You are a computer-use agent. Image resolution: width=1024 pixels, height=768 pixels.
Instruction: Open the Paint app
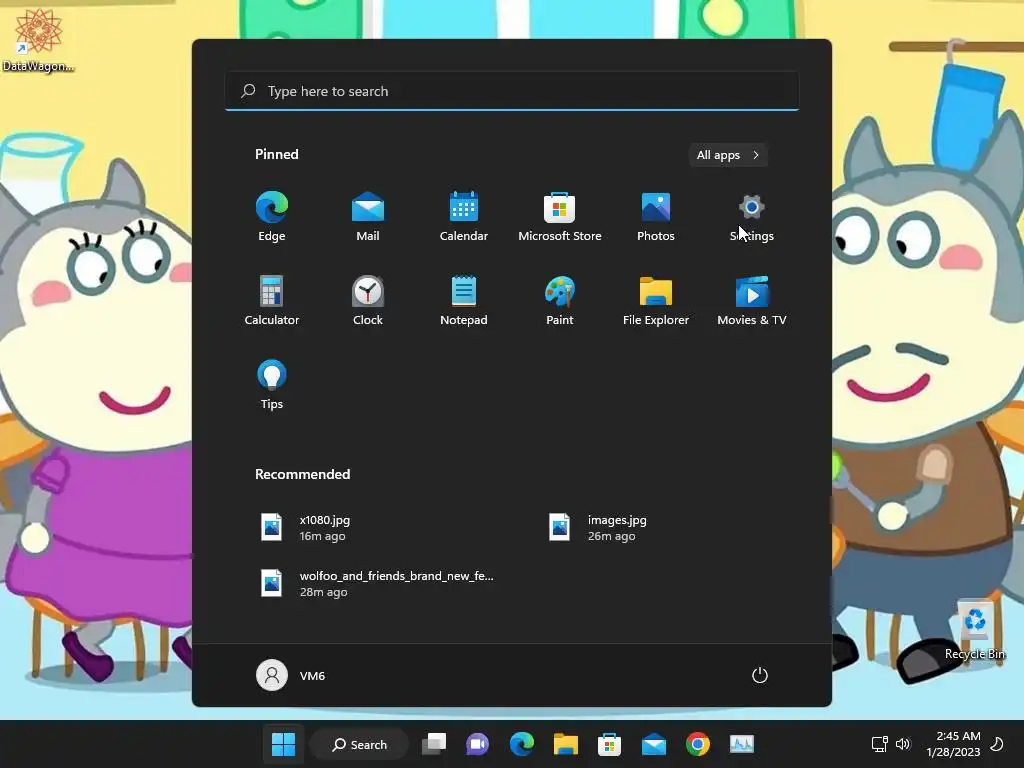point(560,300)
